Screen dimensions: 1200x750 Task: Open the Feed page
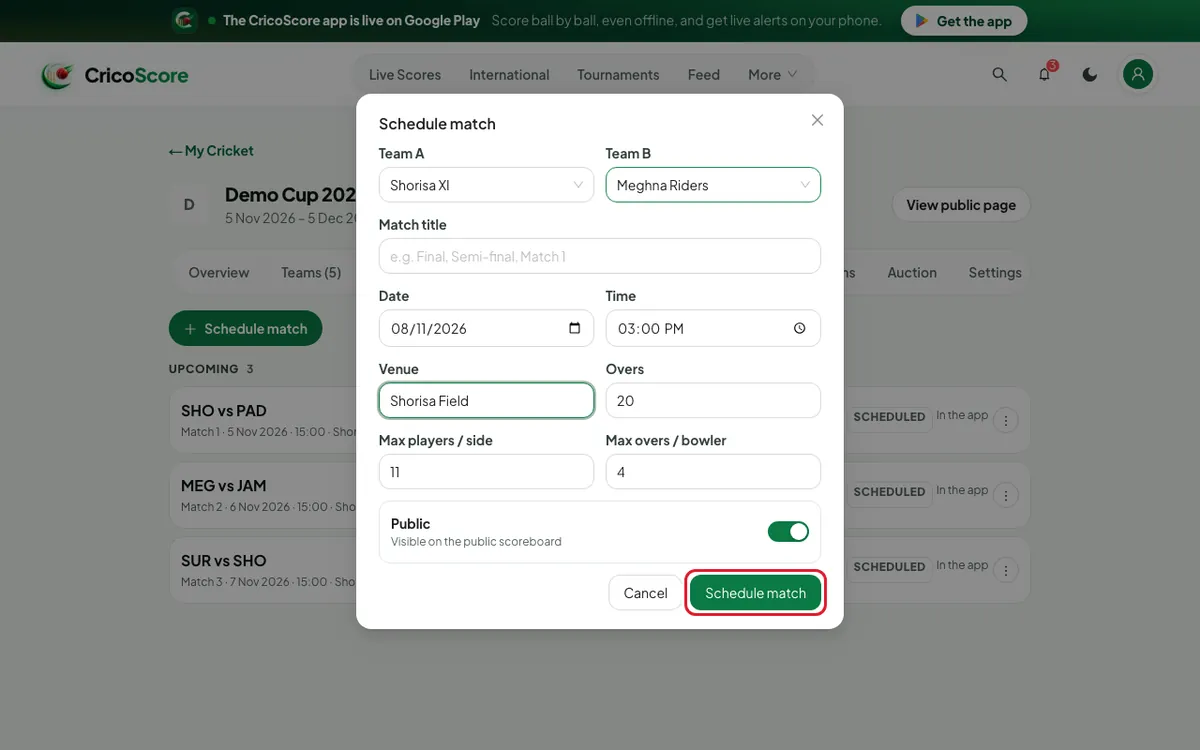click(x=703, y=74)
